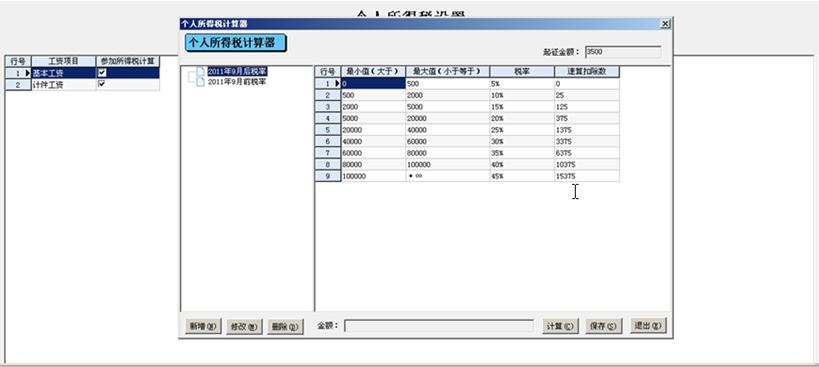Close the 个人所得税计算器 dialog
This screenshot has height=367, width=819.
click(665, 24)
